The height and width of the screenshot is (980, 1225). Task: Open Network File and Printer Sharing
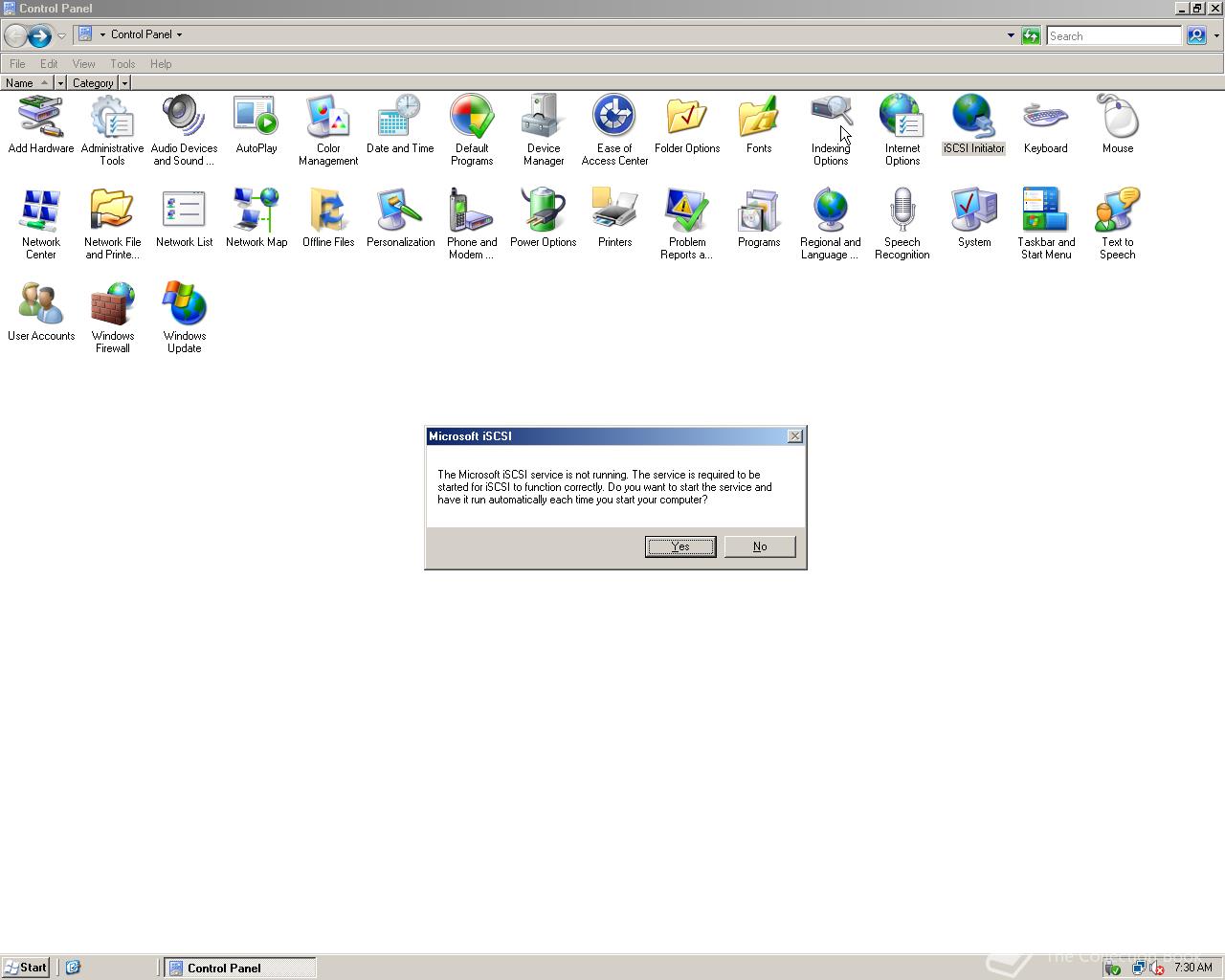(x=113, y=224)
